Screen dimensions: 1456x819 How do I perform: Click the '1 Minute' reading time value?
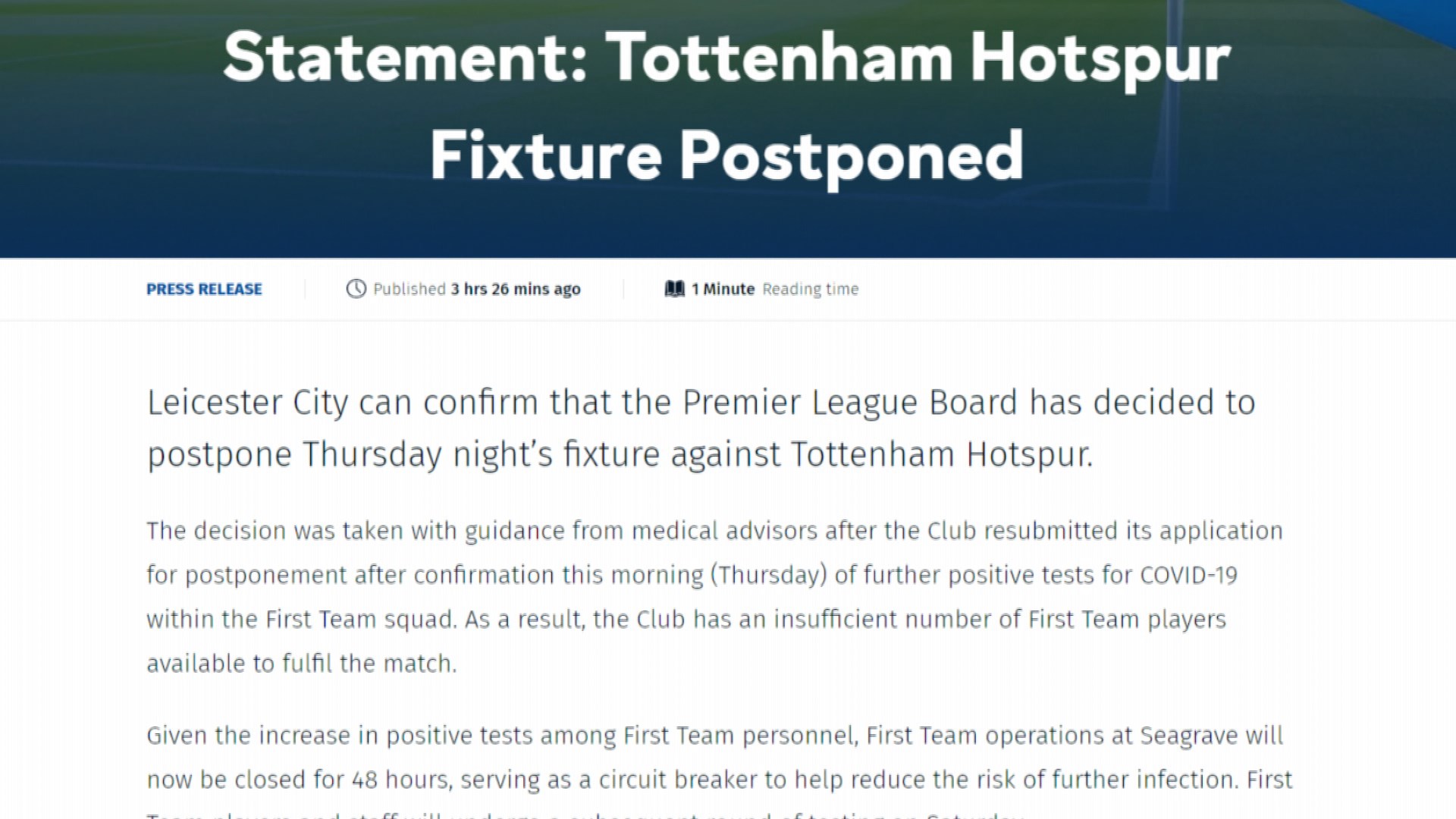coord(723,289)
